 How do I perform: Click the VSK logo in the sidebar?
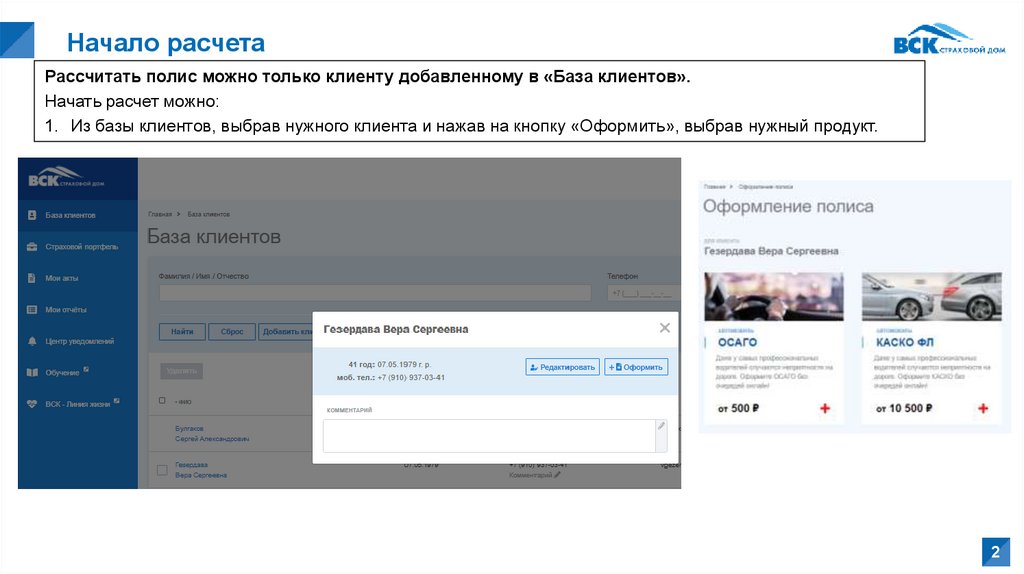click(65, 177)
